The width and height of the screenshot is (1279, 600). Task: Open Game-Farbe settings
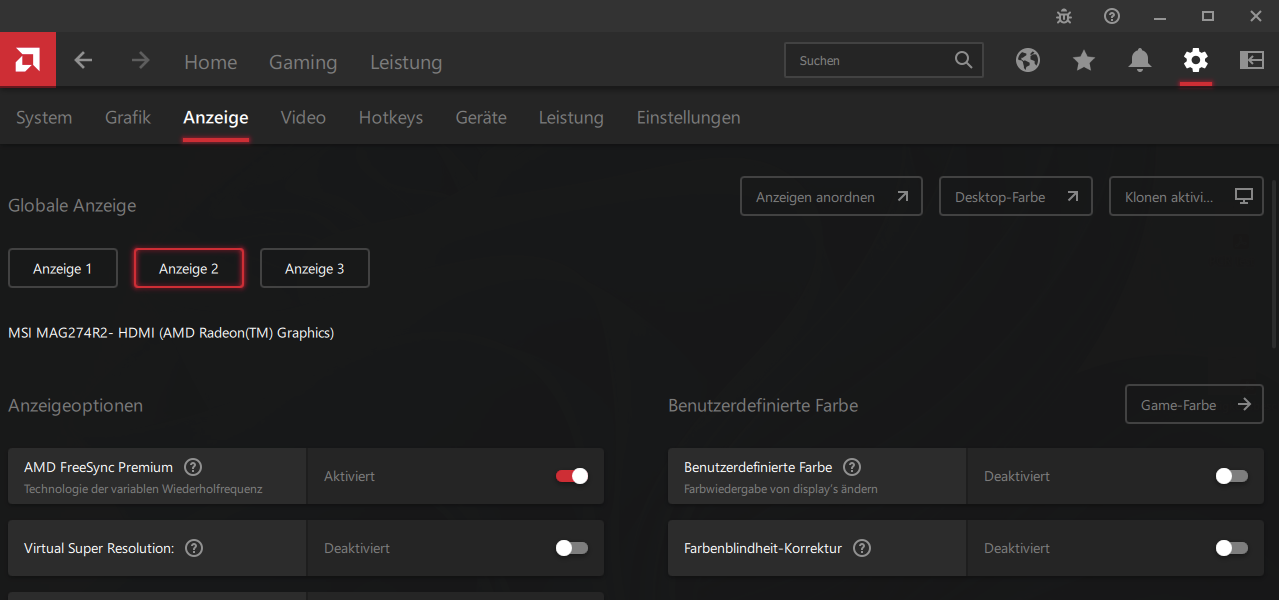point(1194,404)
